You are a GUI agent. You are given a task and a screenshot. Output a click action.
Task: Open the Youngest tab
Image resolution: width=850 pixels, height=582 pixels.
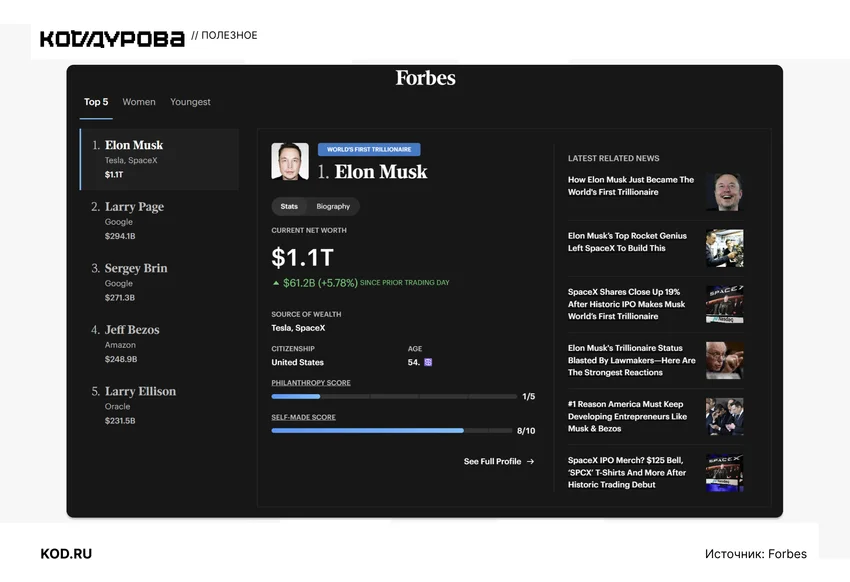190,102
